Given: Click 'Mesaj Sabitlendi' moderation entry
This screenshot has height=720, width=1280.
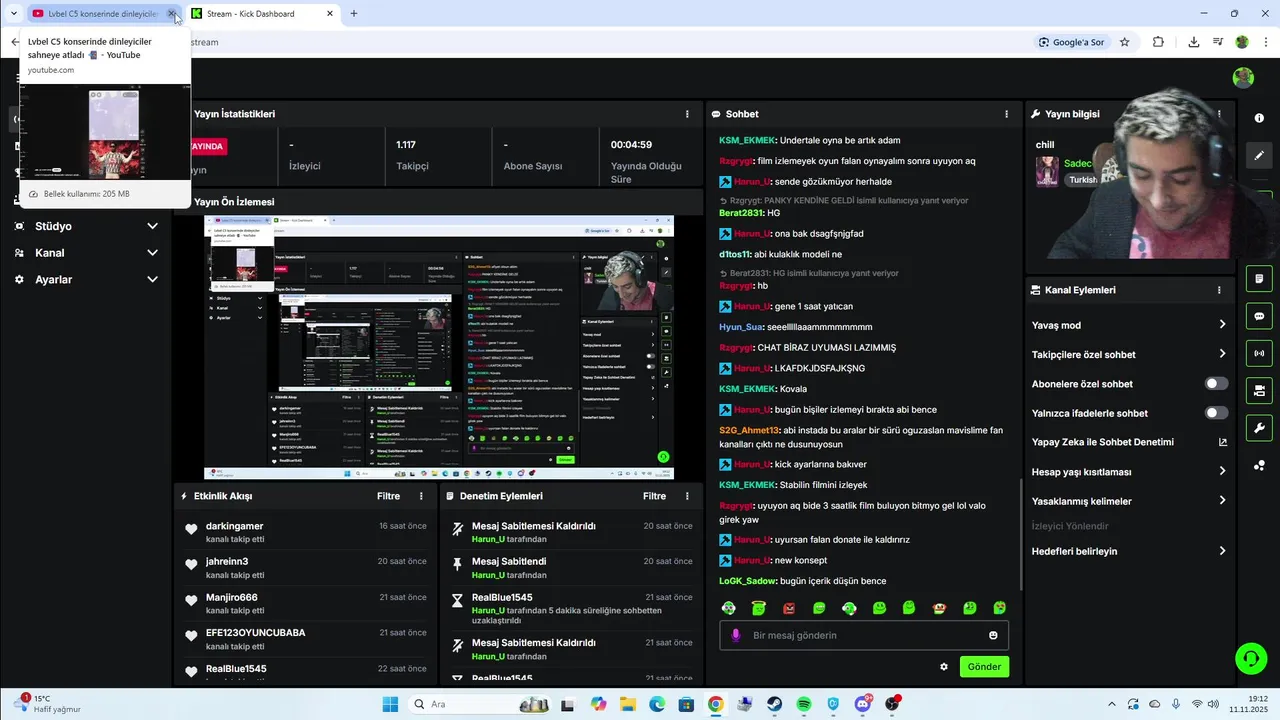Looking at the screenshot, I should (571, 568).
